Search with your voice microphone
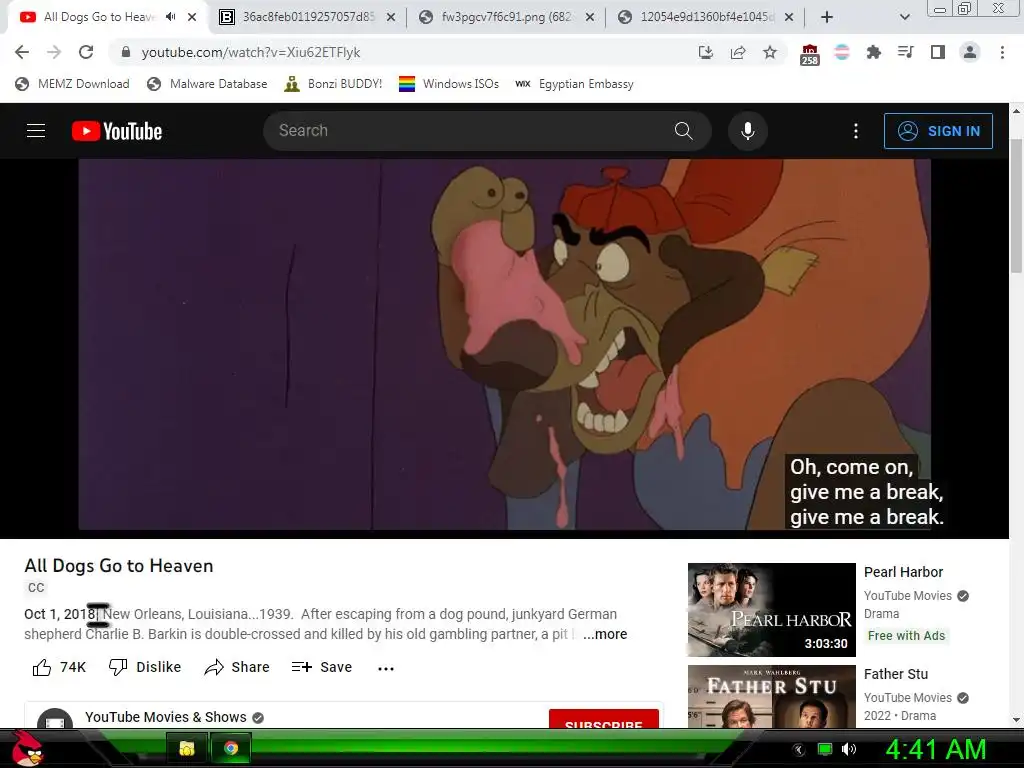This screenshot has width=1024, height=768. pyautogui.click(x=748, y=131)
